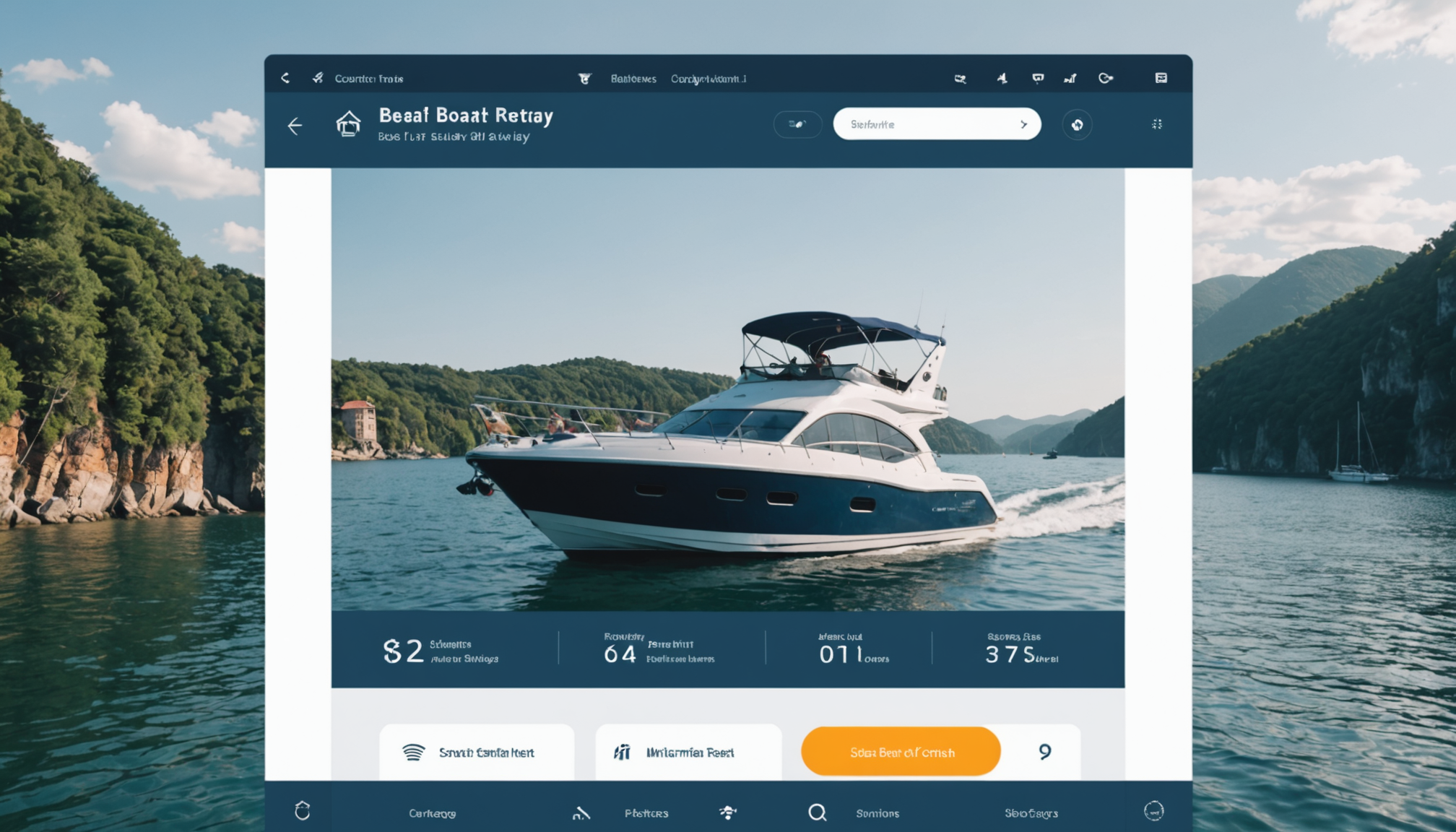Viewport: 1456px width, 832px height.
Task: Open the main yacht photo
Action: coord(728,390)
